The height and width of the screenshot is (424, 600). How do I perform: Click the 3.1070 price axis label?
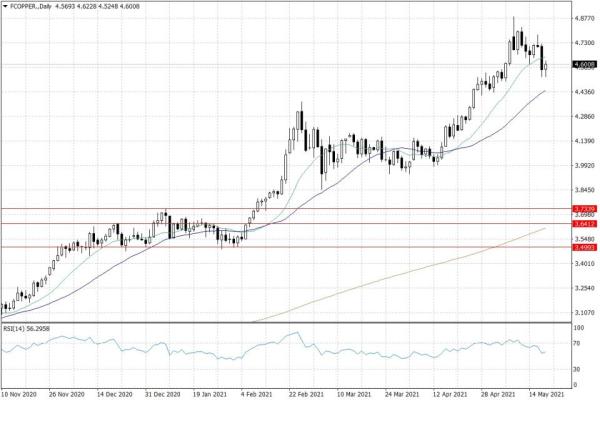[584, 314]
